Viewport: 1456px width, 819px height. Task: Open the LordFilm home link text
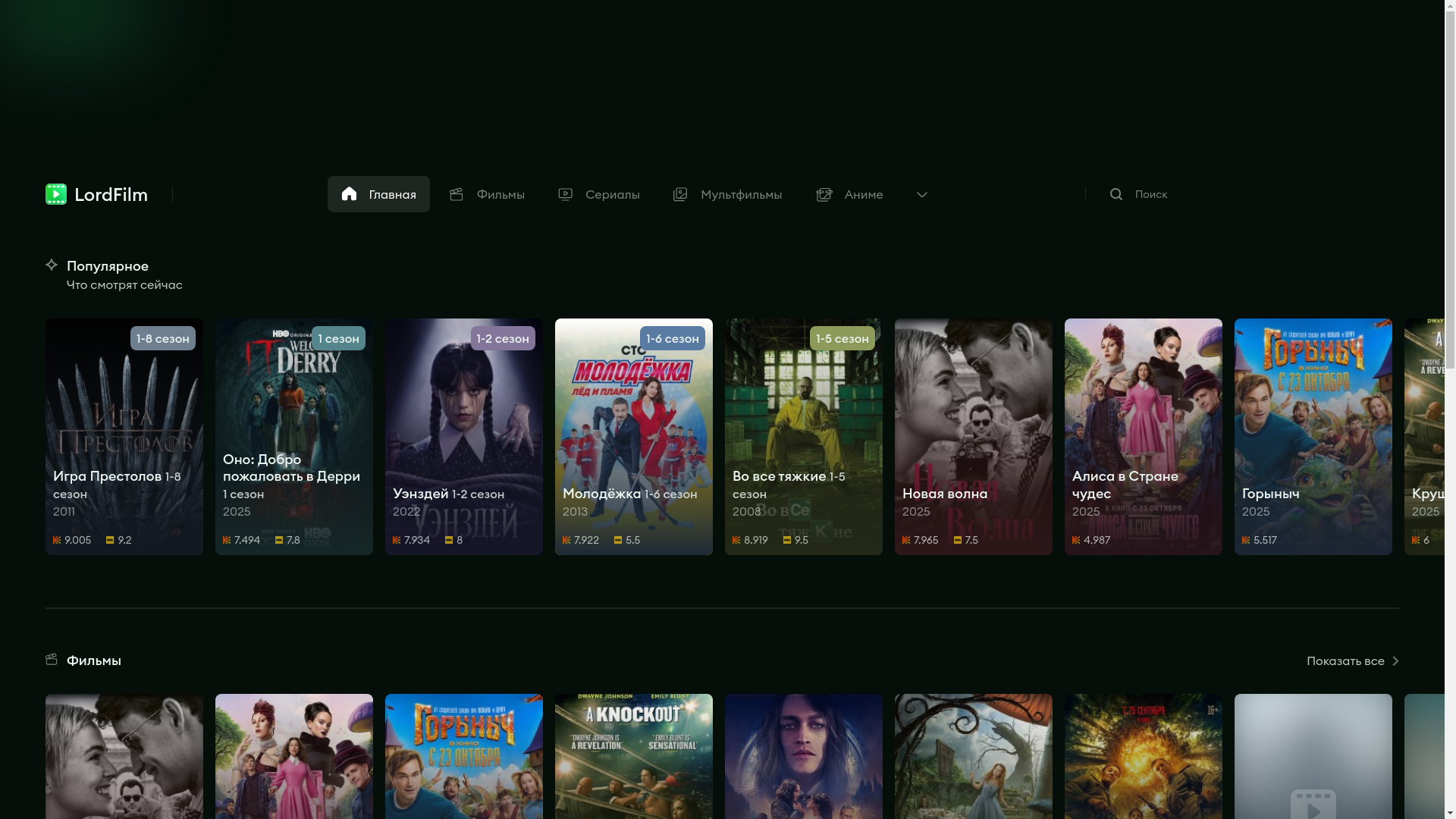click(x=111, y=195)
